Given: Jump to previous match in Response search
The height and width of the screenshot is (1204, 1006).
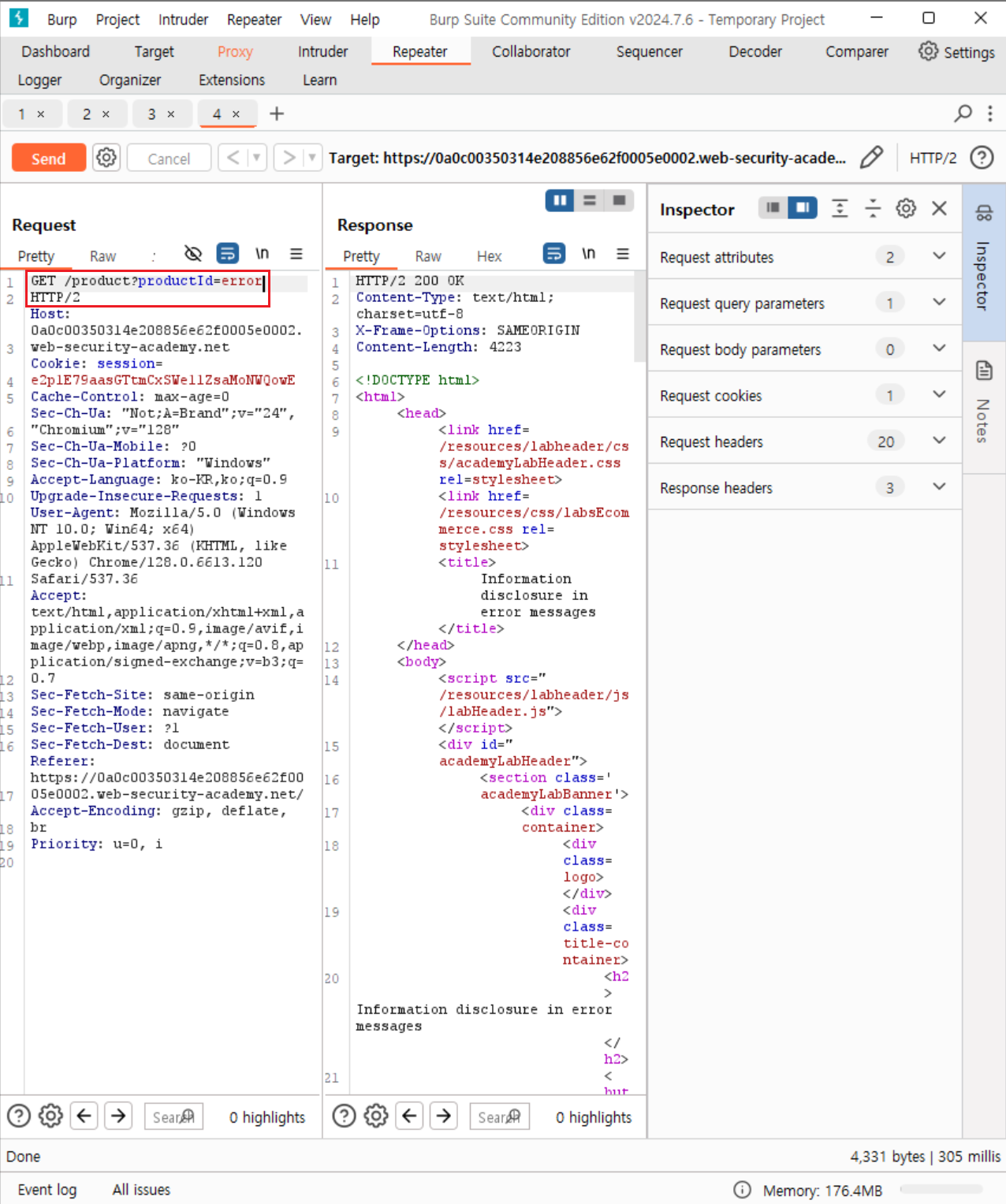Looking at the screenshot, I should [x=409, y=1116].
